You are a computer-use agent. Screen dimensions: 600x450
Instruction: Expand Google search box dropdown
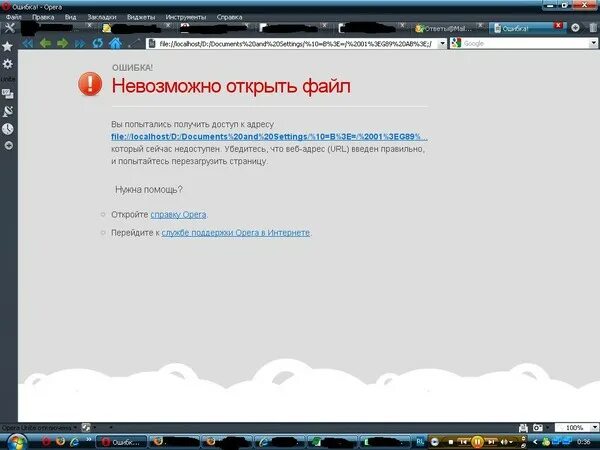click(593, 43)
